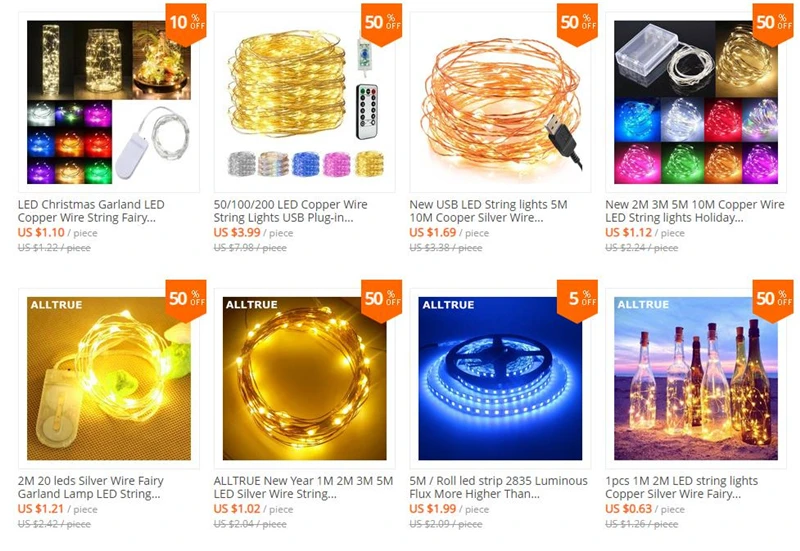Open 'New USB LED String lights 5M' title

coord(488,211)
